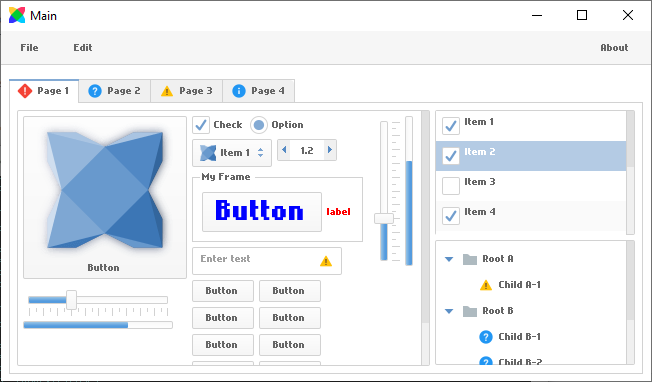Collapse the Root A tree node
The image size is (652, 382).
click(x=449, y=259)
